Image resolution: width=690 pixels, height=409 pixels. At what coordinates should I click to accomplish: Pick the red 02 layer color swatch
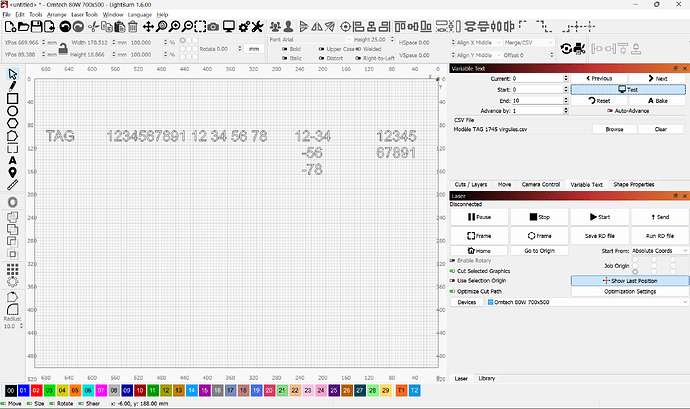(37, 388)
